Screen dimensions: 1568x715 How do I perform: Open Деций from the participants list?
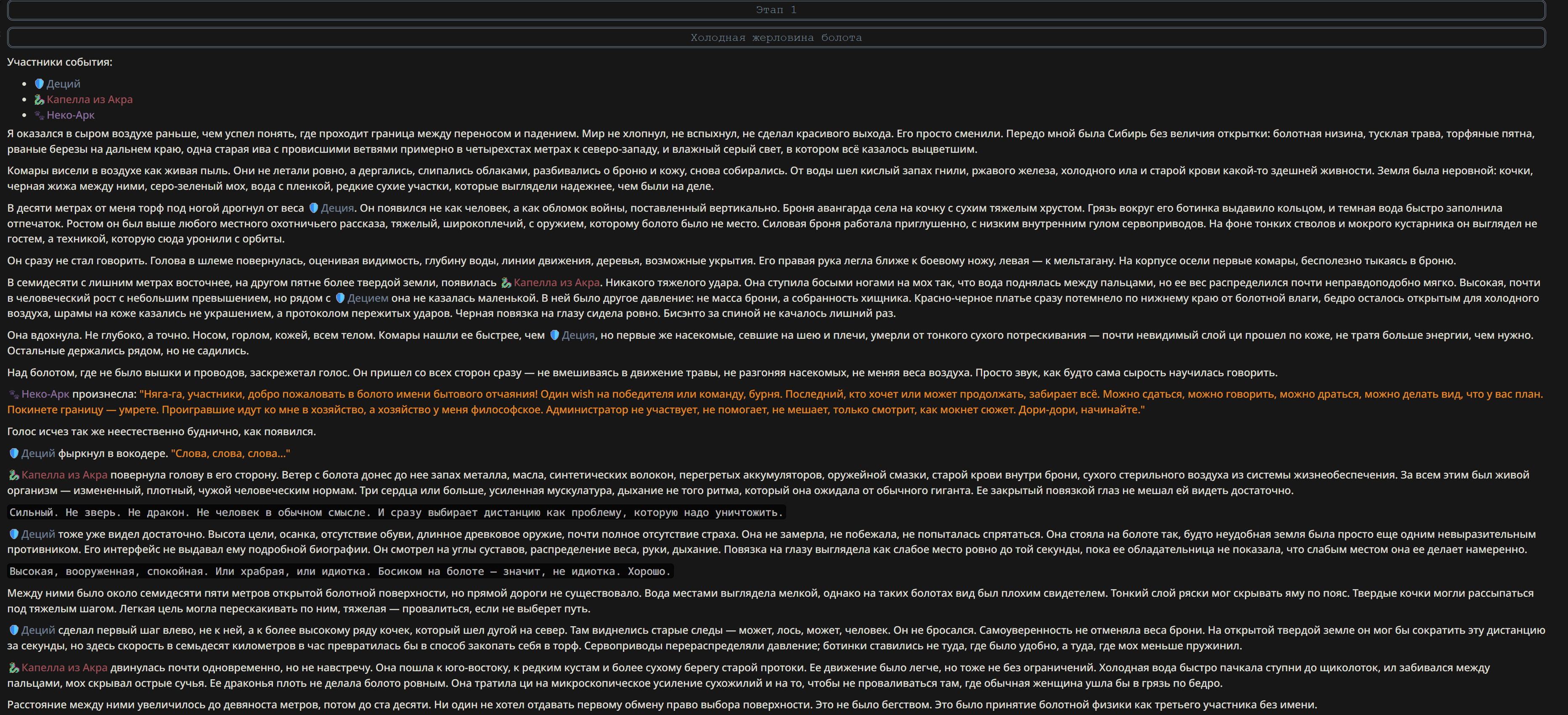click(64, 83)
